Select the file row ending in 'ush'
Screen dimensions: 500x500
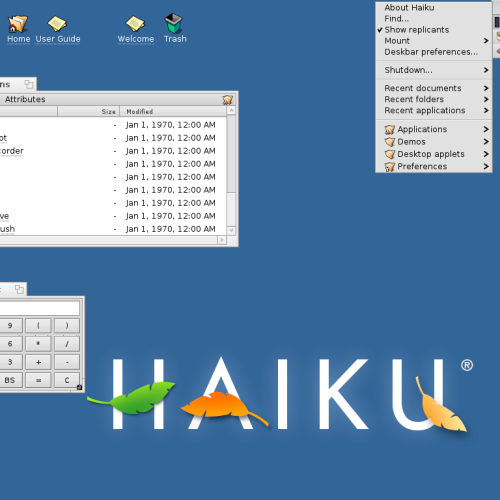pyautogui.click(x=113, y=229)
